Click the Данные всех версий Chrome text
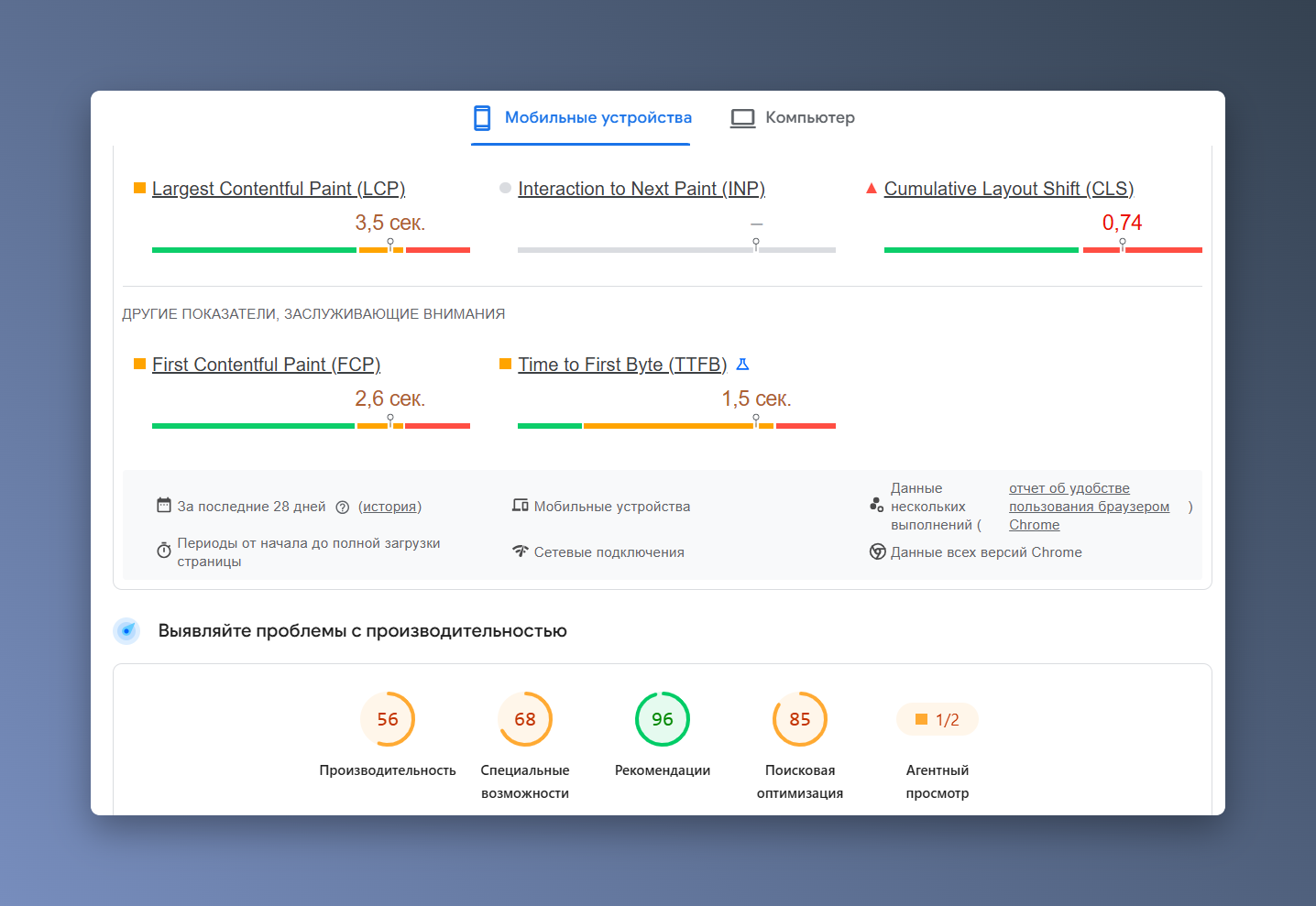1316x906 pixels. point(986,552)
